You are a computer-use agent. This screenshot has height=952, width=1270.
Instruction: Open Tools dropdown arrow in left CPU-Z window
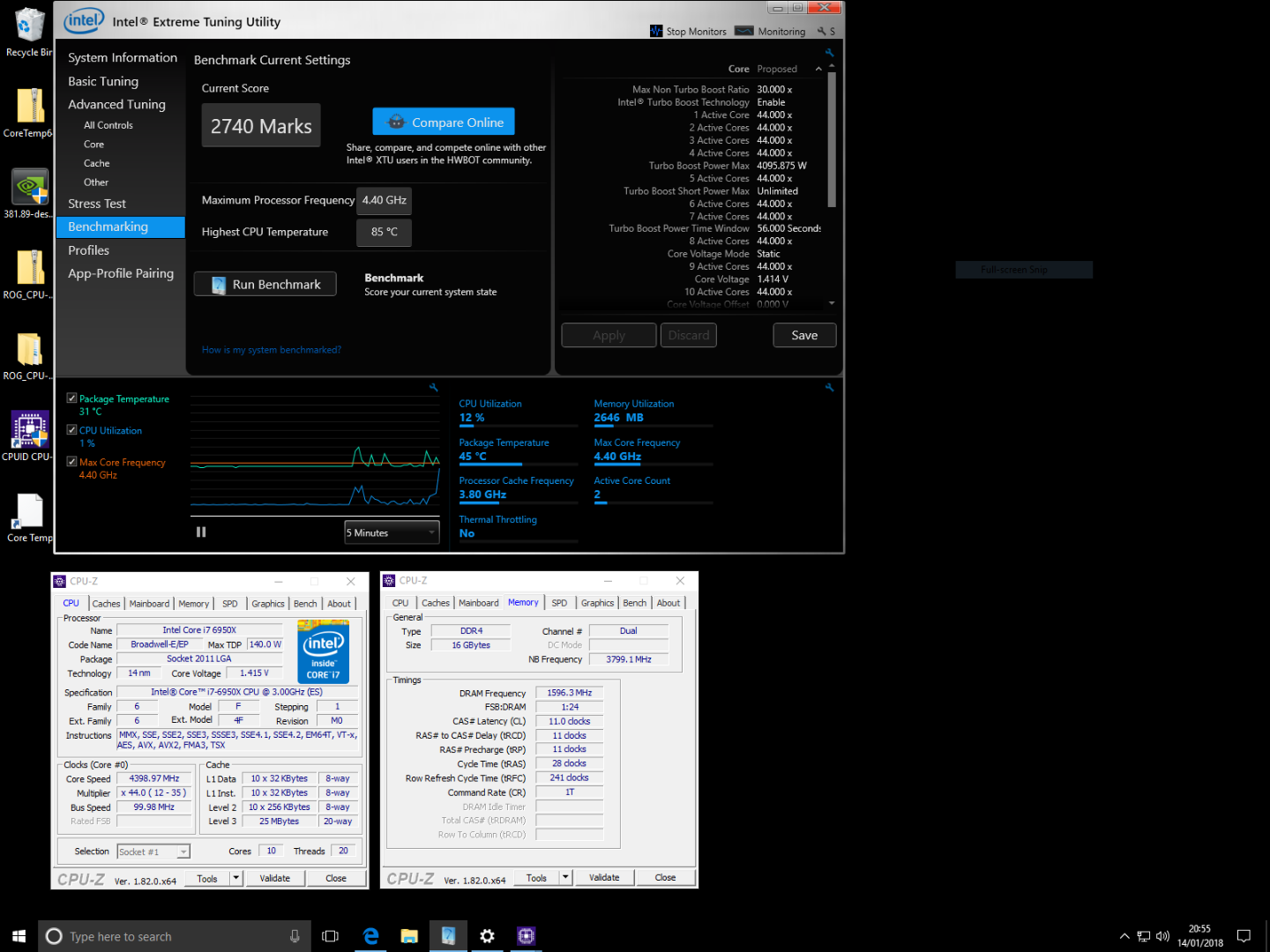coord(236,878)
